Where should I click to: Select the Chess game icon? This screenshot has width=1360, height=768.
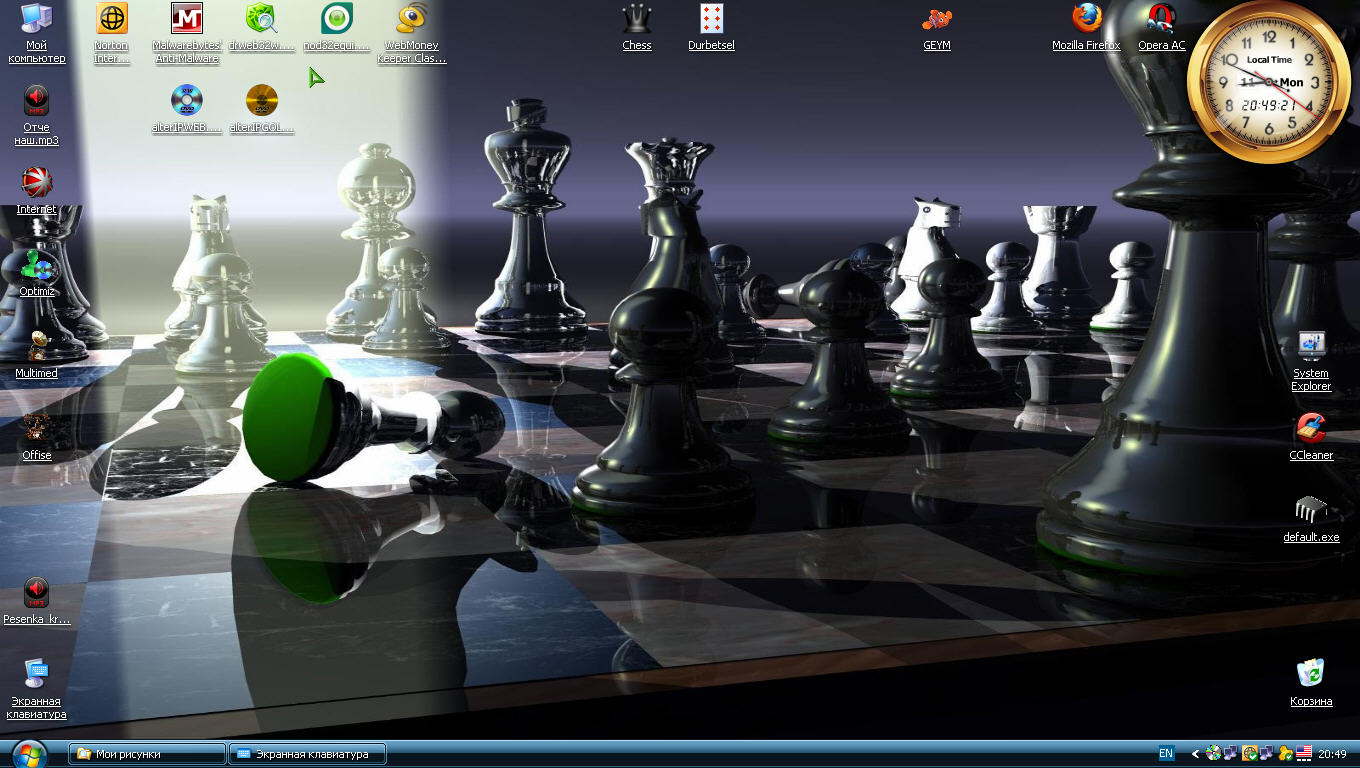(x=637, y=28)
